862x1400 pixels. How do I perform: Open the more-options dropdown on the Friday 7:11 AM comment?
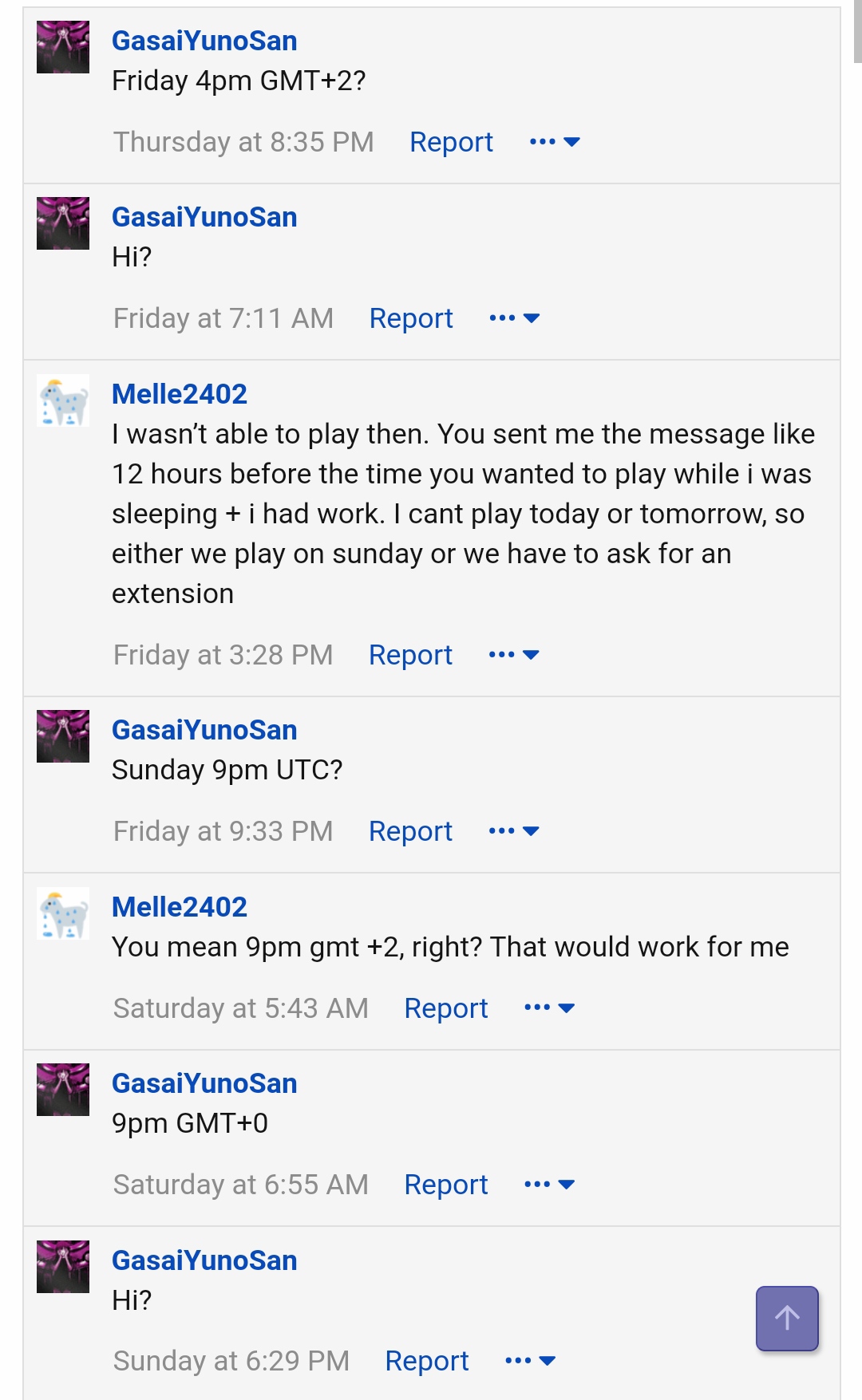click(515, 318)
